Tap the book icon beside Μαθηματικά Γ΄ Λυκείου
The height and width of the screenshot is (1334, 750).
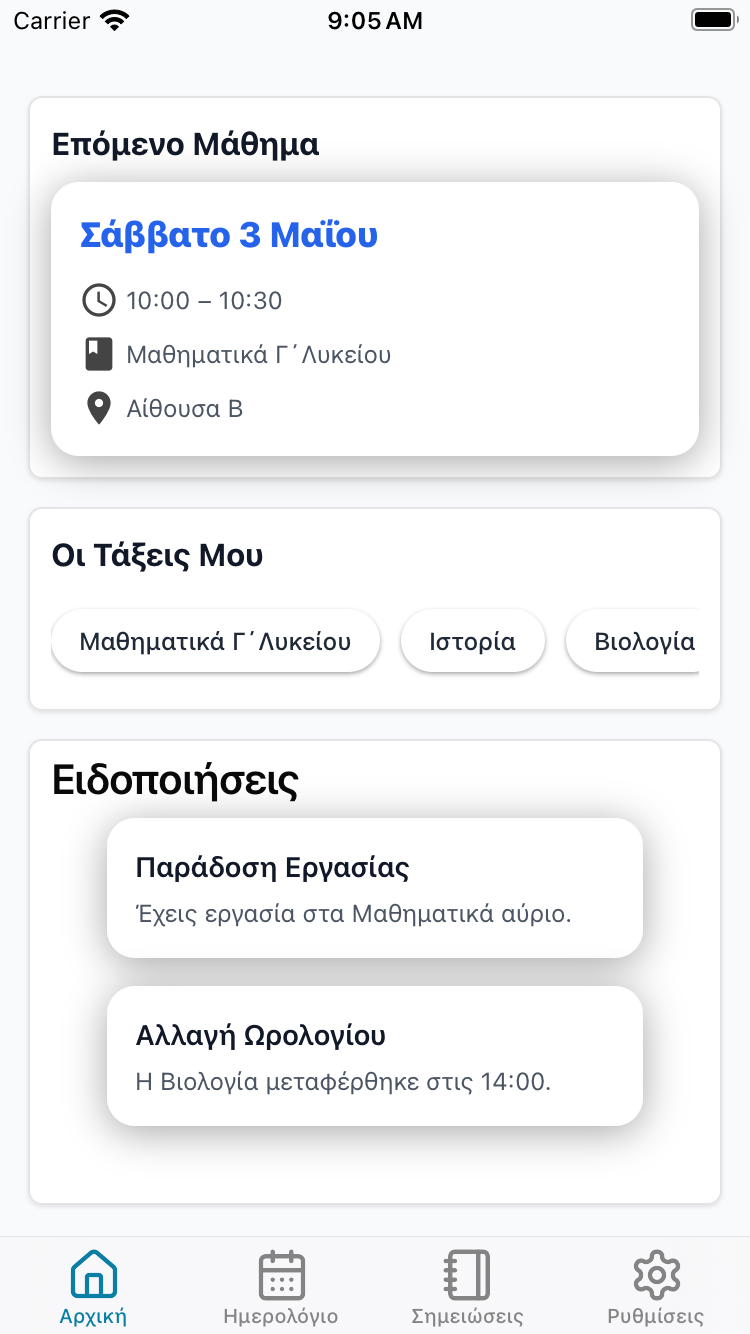(98, 354)
